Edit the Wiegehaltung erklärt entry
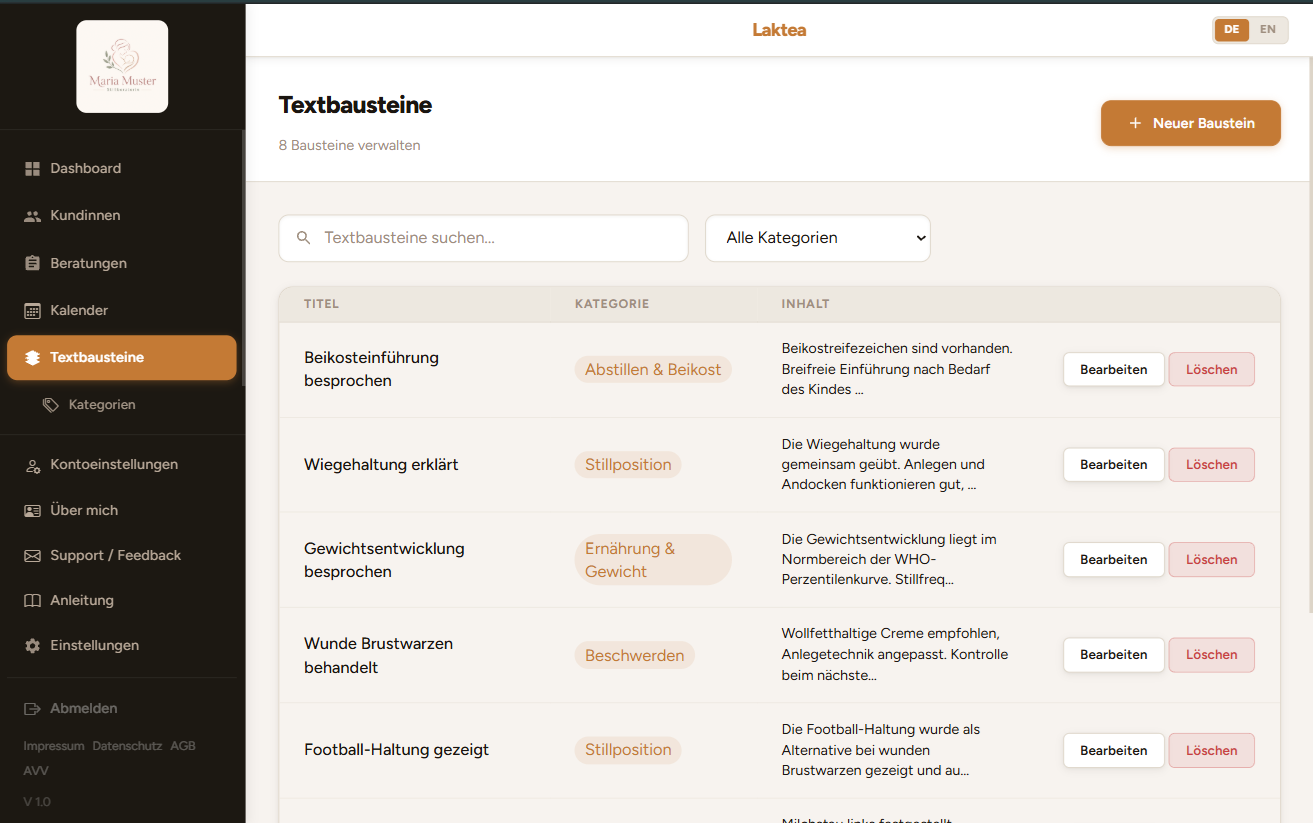The height and width of the screenshot is (823, 1314). tap(1114, 465)
